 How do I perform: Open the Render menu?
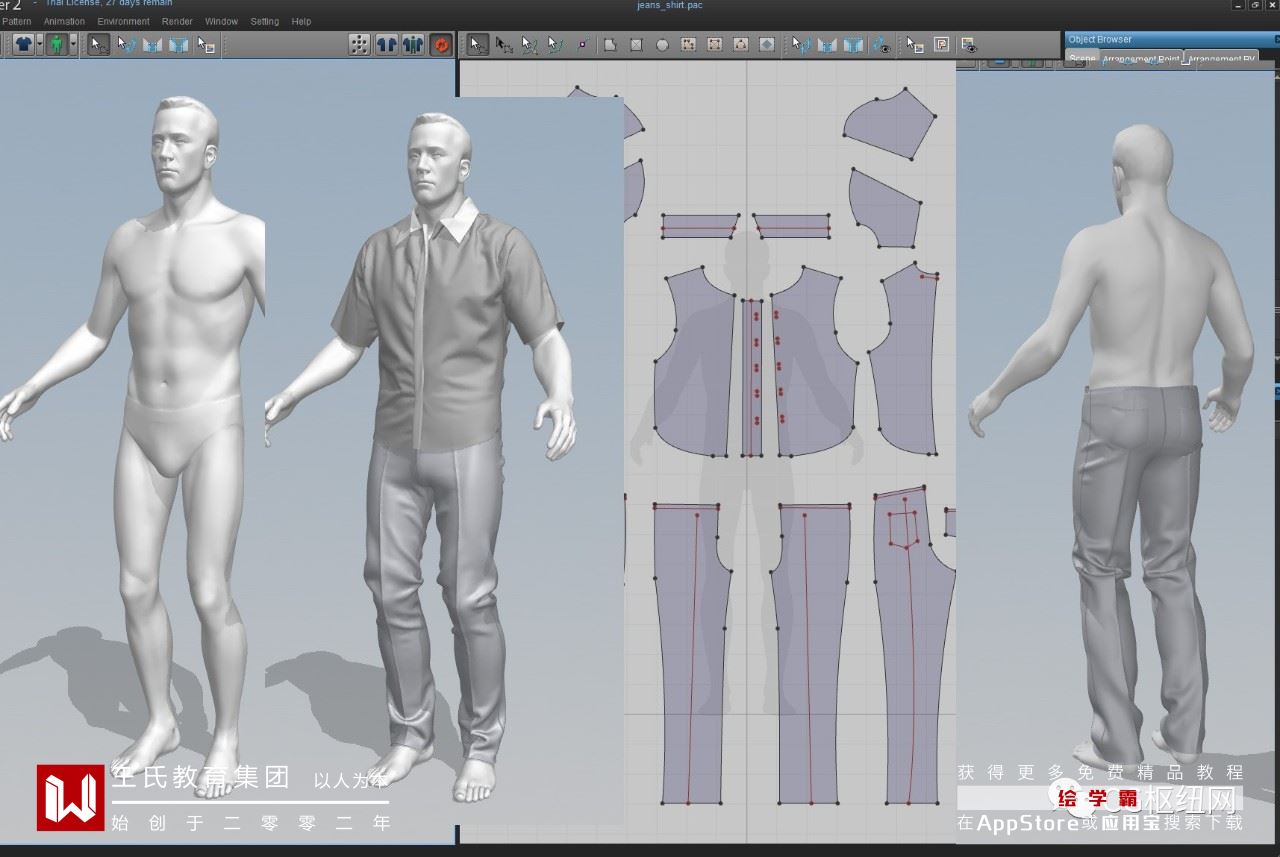177,21
